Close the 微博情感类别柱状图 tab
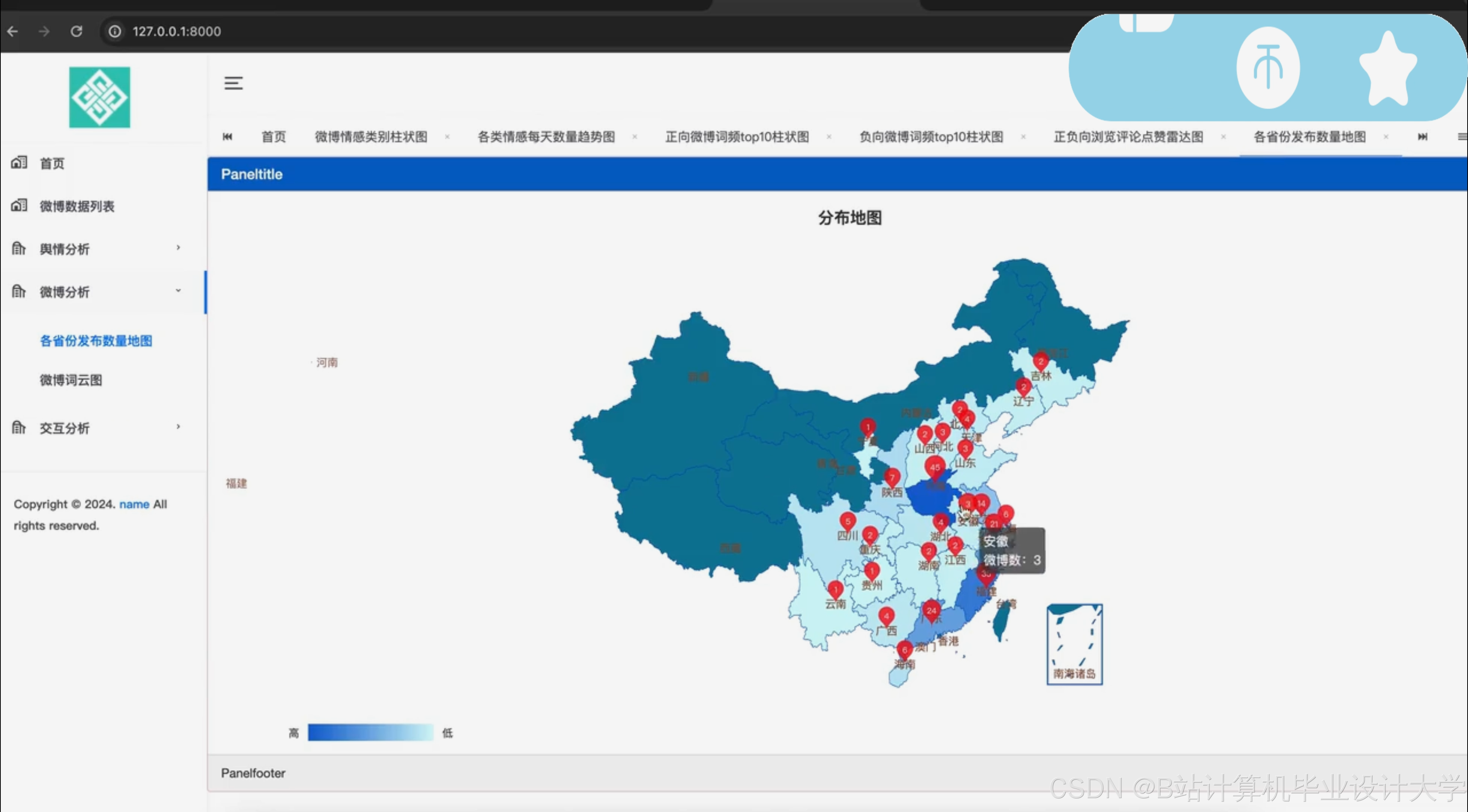 [x=447, y=137]
